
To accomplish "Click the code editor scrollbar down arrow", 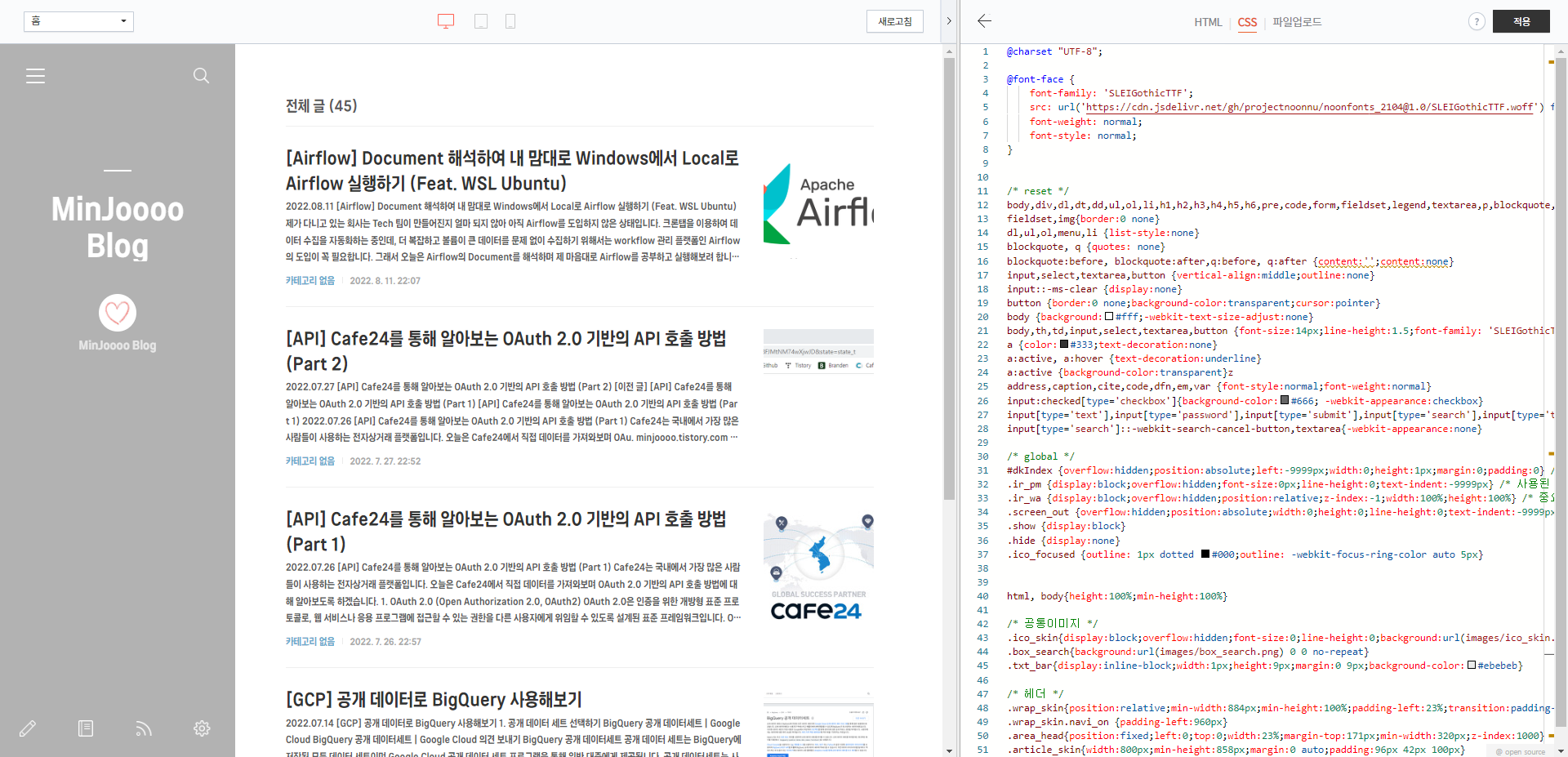I will (1561, 750).
